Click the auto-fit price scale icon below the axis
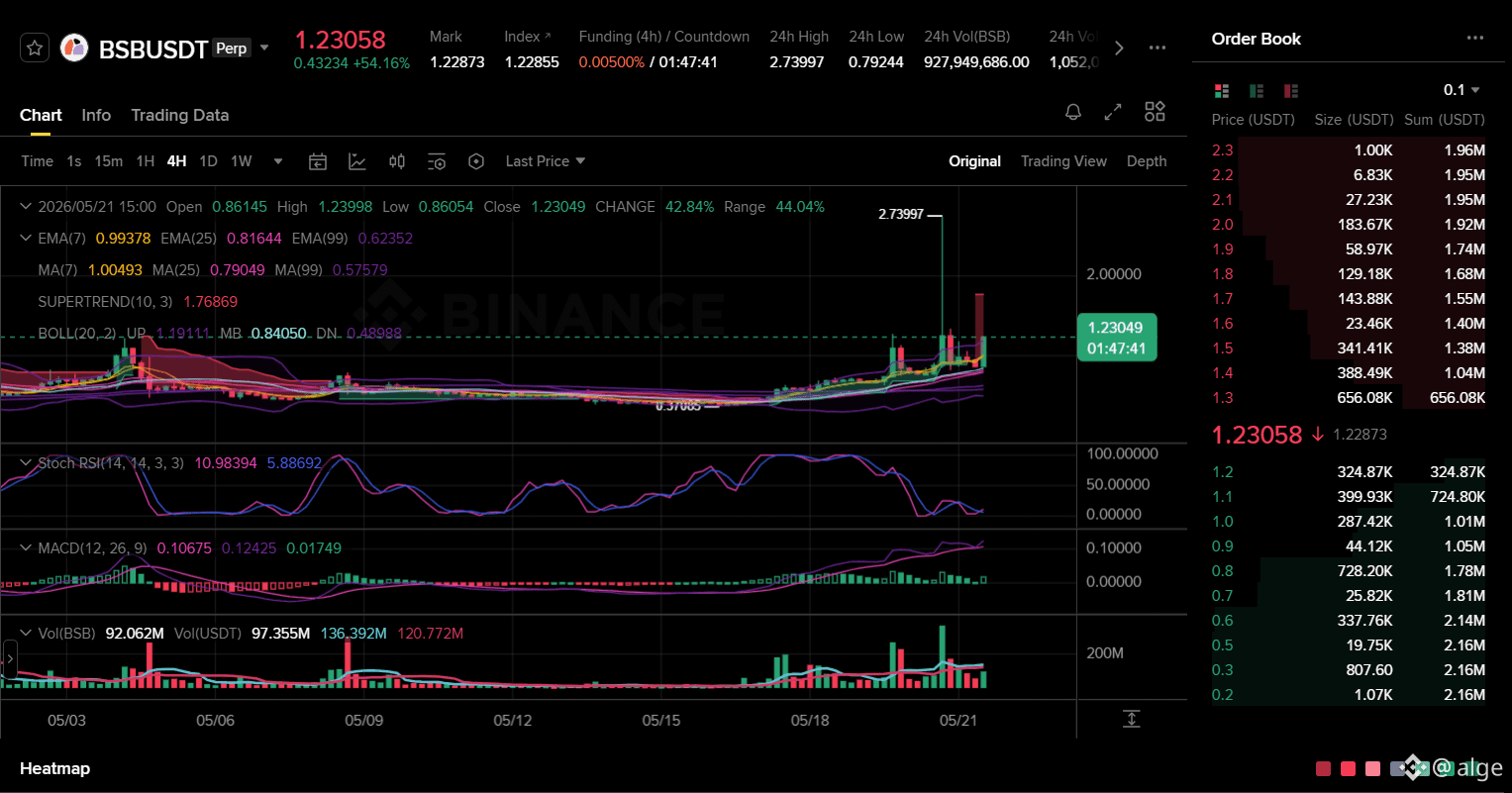Image resolution: width=1512 pixels, height=793 pixels. pyautogui.click(x=1132, y=719)
